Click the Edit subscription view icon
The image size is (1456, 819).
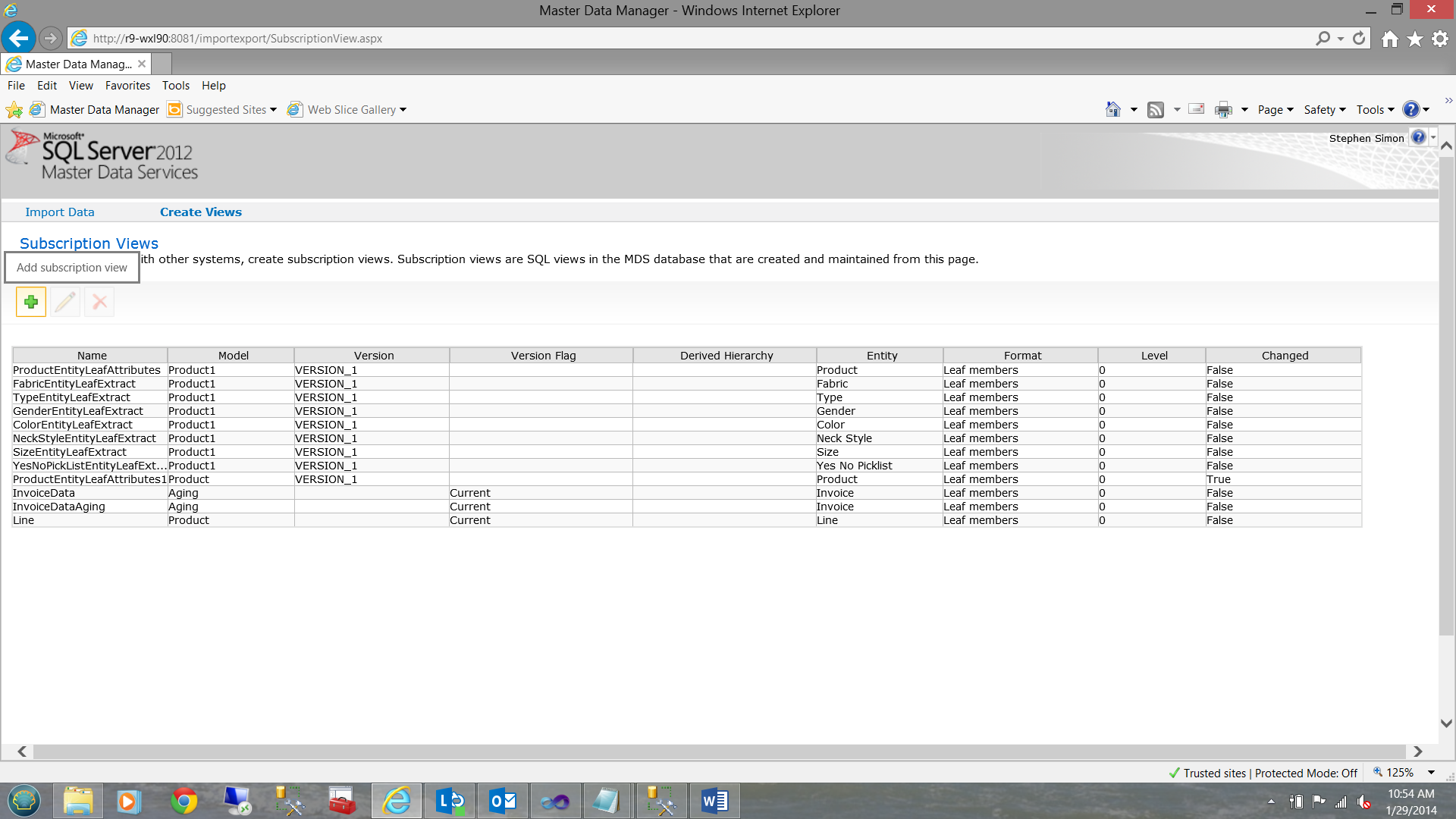64,300
